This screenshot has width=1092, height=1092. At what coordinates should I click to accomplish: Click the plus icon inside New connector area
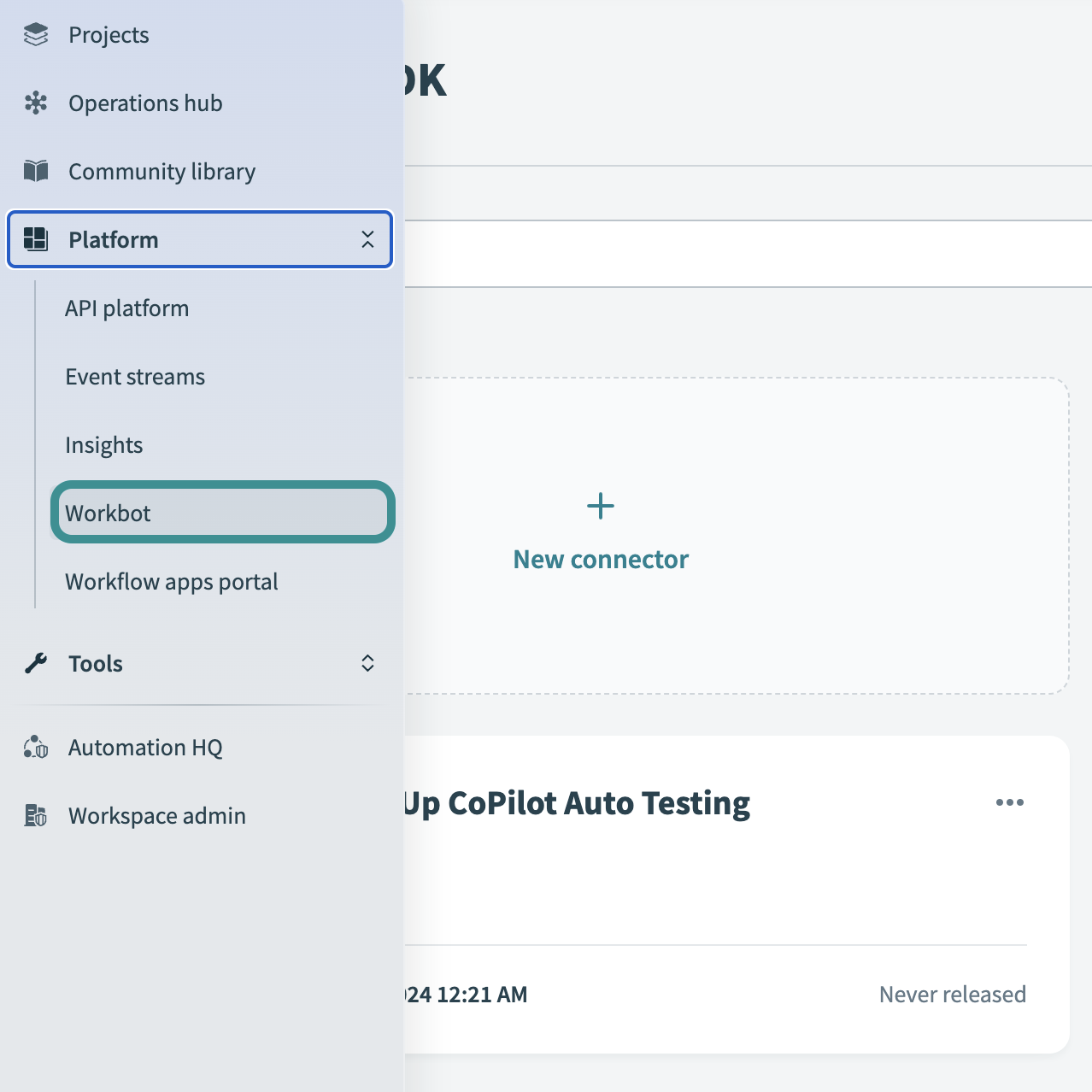point(600,505)
